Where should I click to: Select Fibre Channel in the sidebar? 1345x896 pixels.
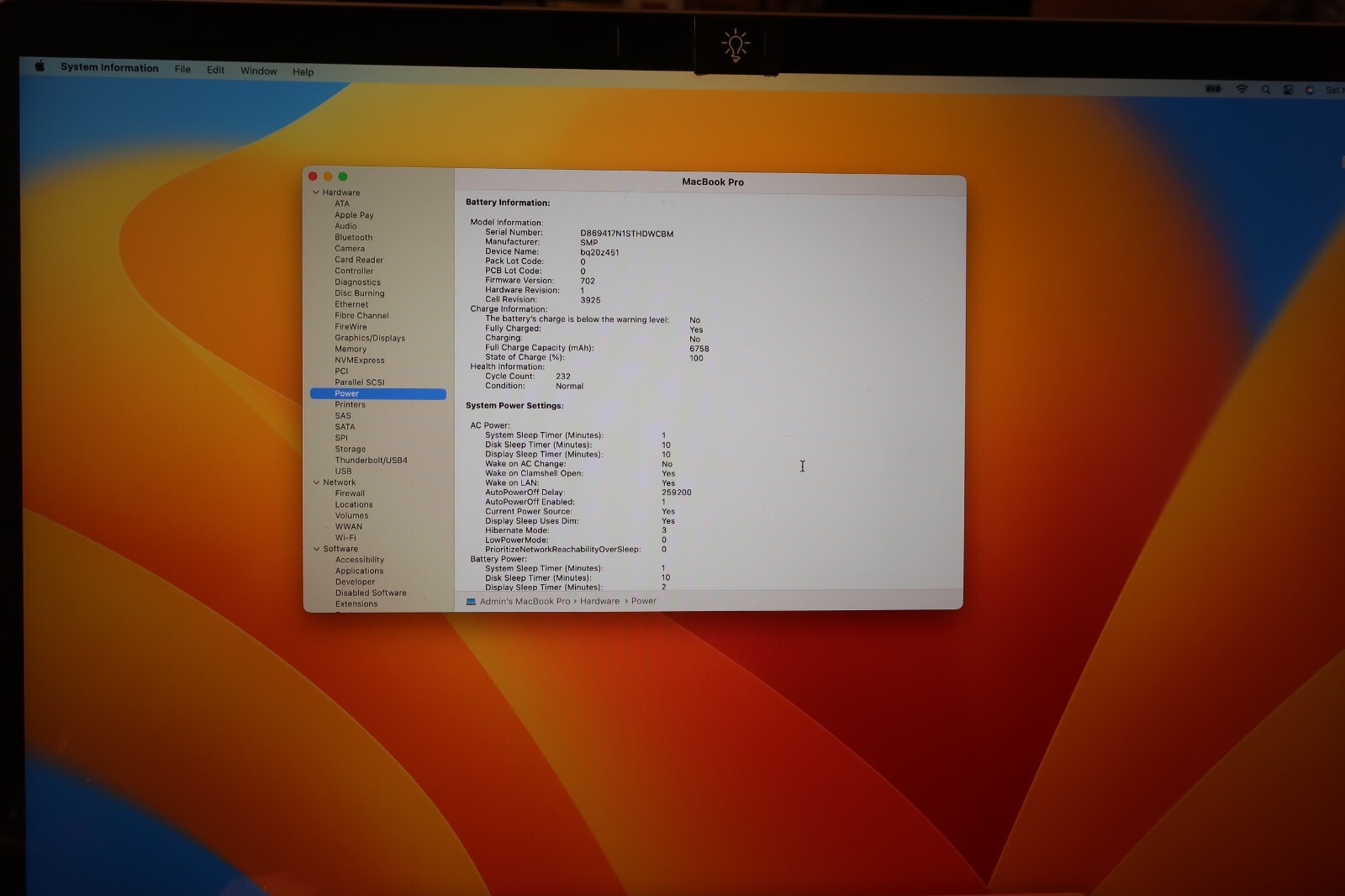[x=361, y=315]
